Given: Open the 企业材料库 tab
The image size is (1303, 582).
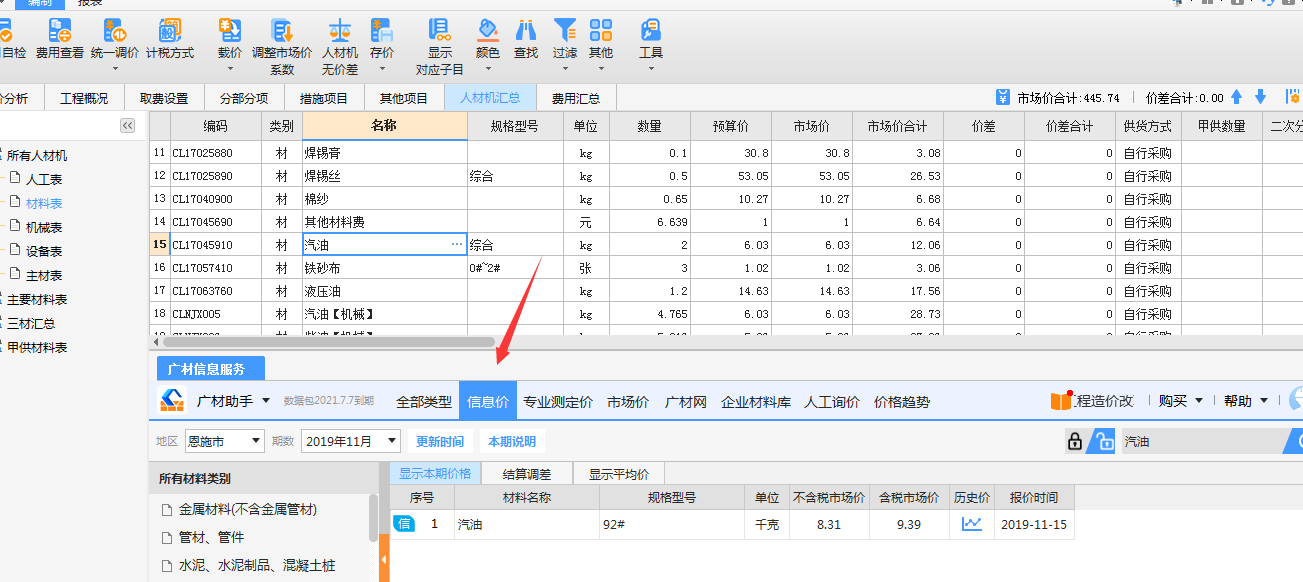Looking at the screenshot, I should pyautogui.click(x=756, y=402).
